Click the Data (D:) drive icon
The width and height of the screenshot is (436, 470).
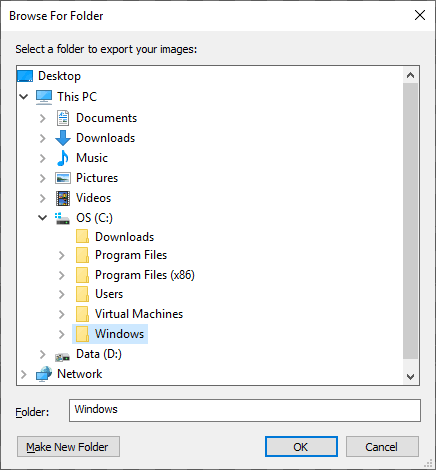coord(62,356)
